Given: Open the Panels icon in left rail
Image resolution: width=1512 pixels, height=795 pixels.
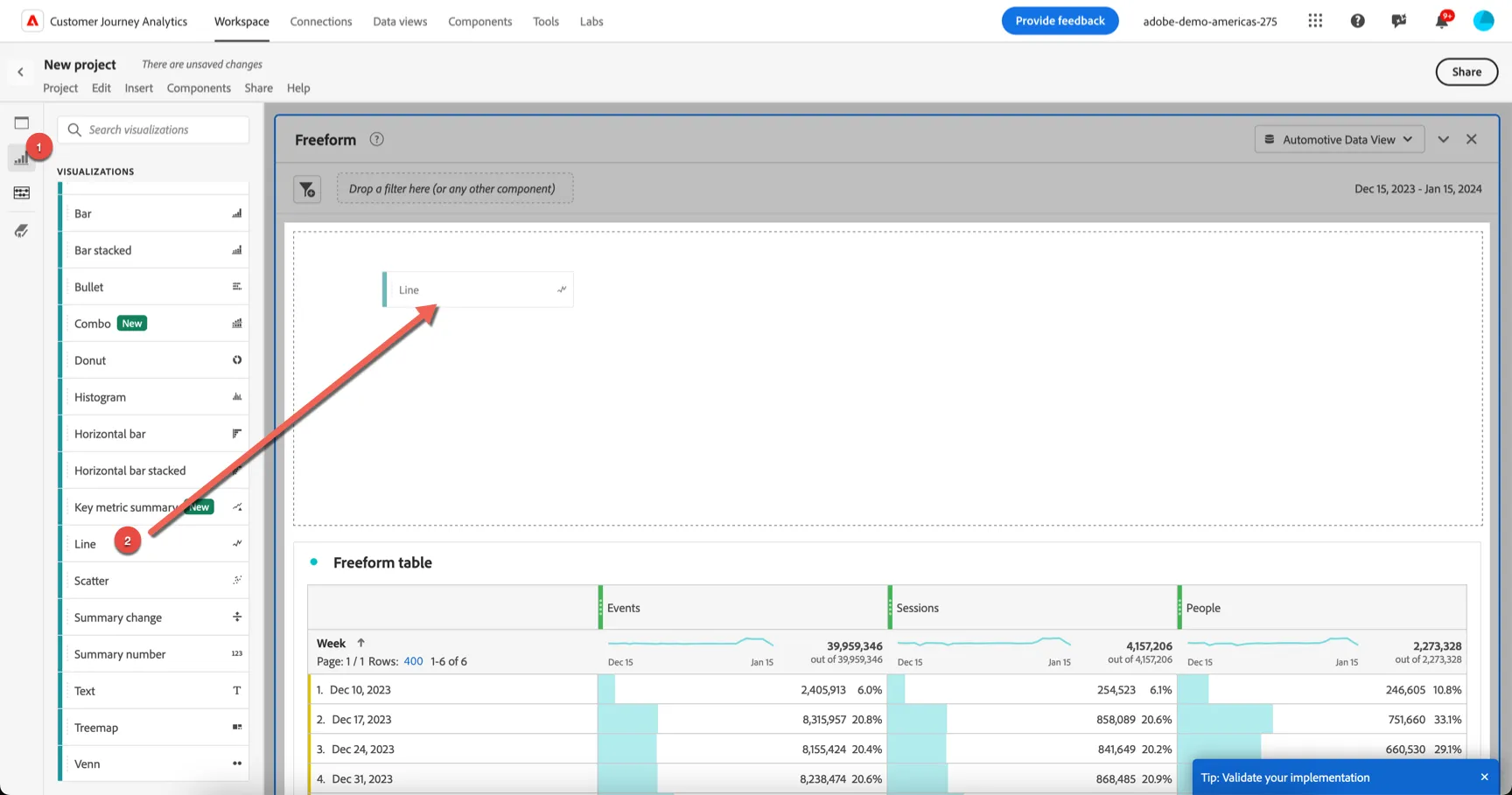Looking at the screenshot, I should tap(22, 123).
